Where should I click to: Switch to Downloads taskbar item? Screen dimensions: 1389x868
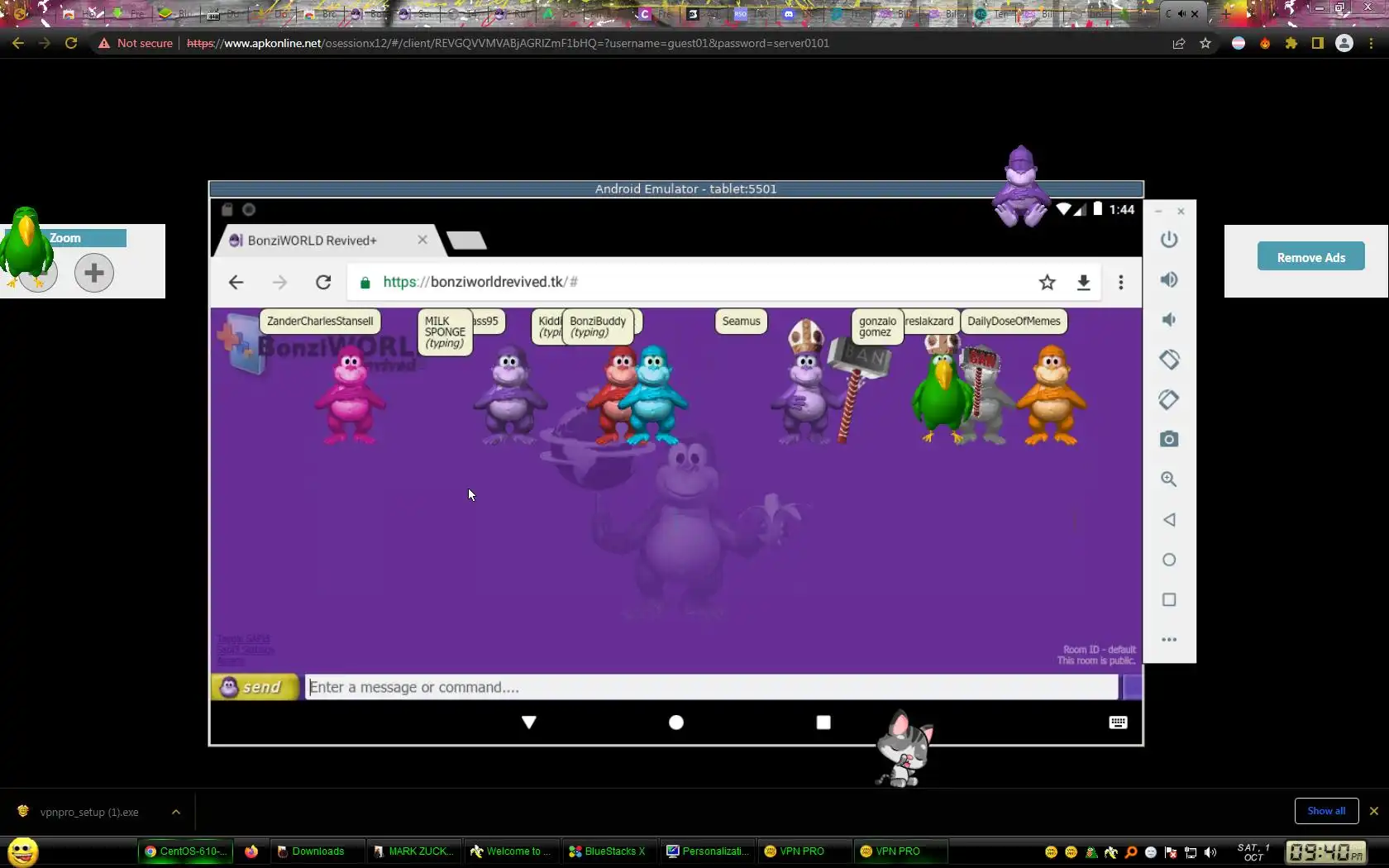tap(317, 851)
